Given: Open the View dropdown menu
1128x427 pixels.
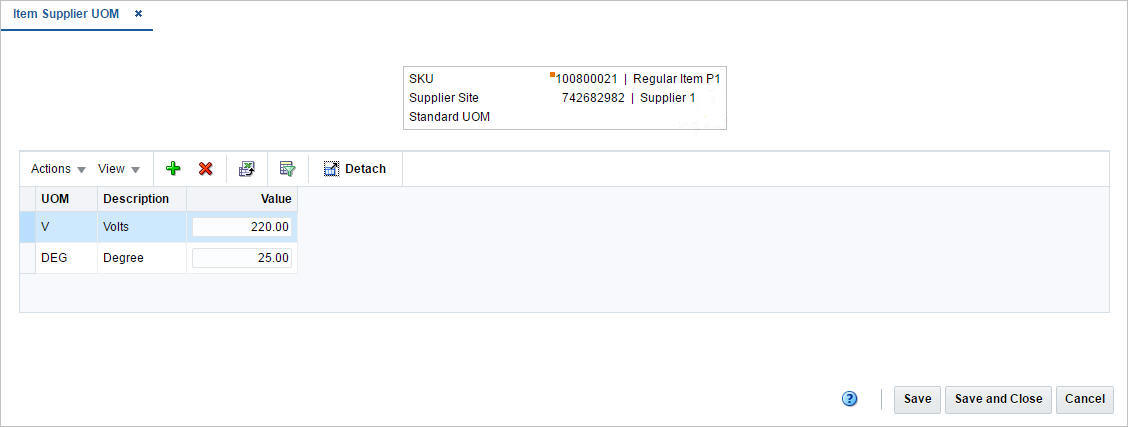Looking at the screenshot, I should point(119,169).
